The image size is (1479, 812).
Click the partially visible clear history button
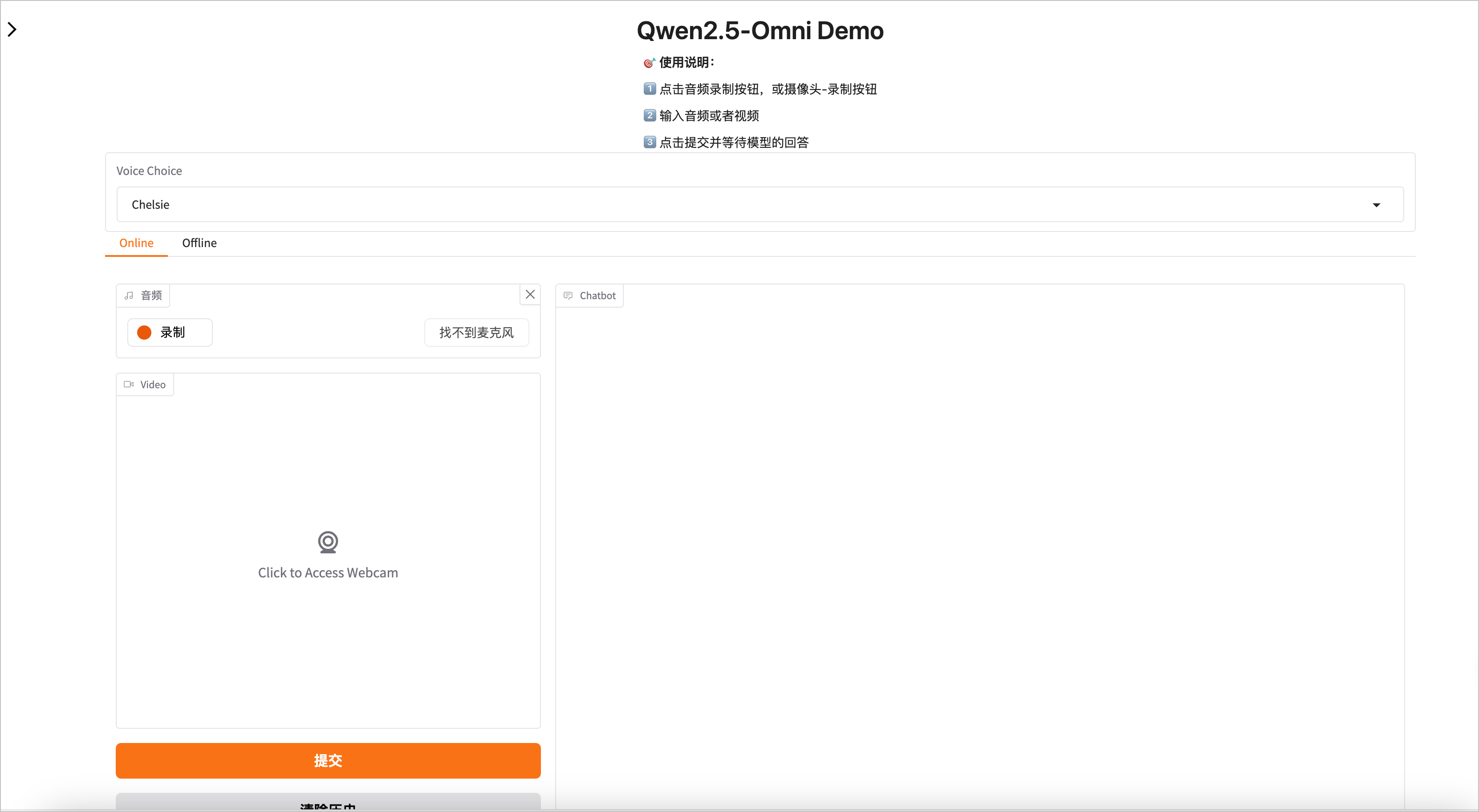[x=328, y=802]
